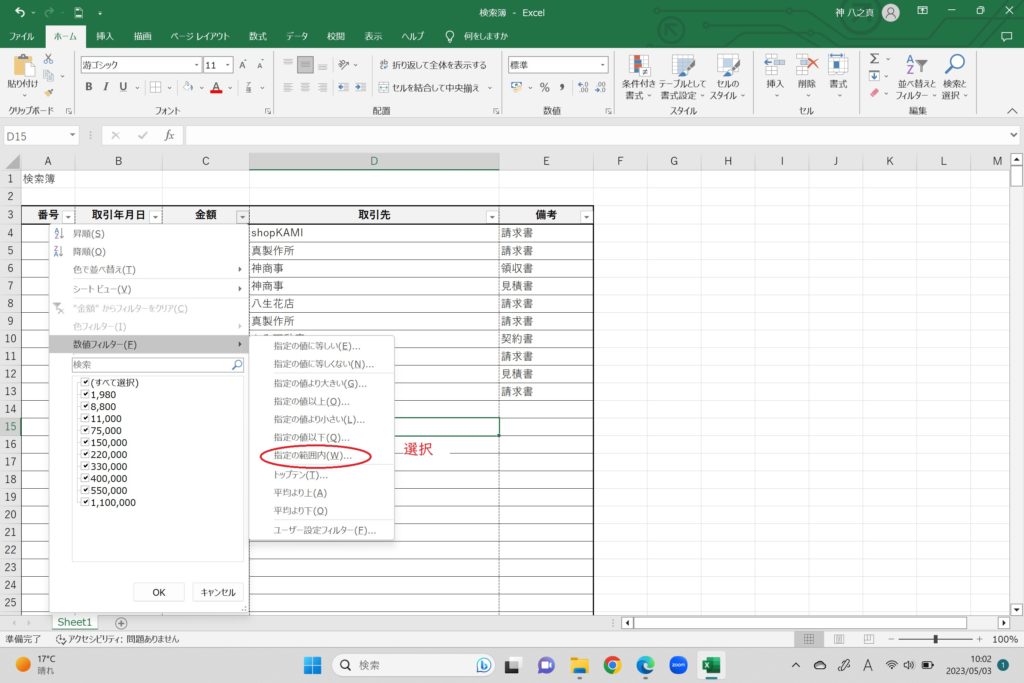The height and width of the screenshot is (683, 1024).
Task: Expand the font name dropdown
Action: (196, 65)
